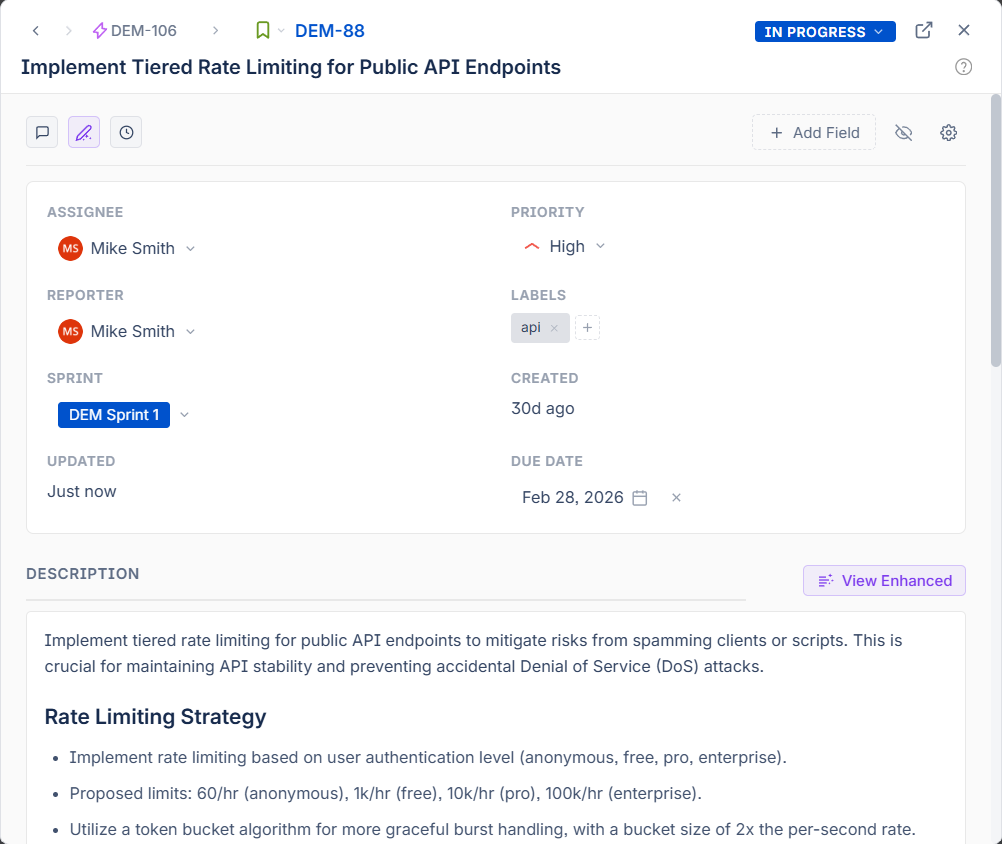This screenshot has height=844, width=1002.
Task: Open the DEM-106 breadcrumb issue
Action: pyautogui.click(x=143, y=30)
